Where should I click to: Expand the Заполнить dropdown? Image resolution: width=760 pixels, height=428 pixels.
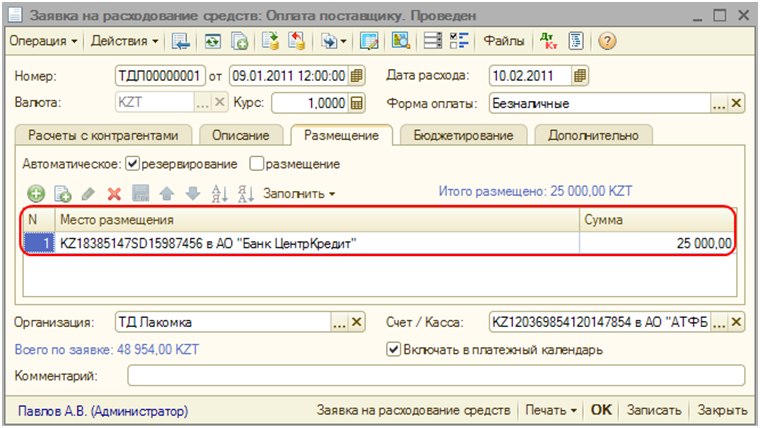pyautogui.click(x=299, y=193)
